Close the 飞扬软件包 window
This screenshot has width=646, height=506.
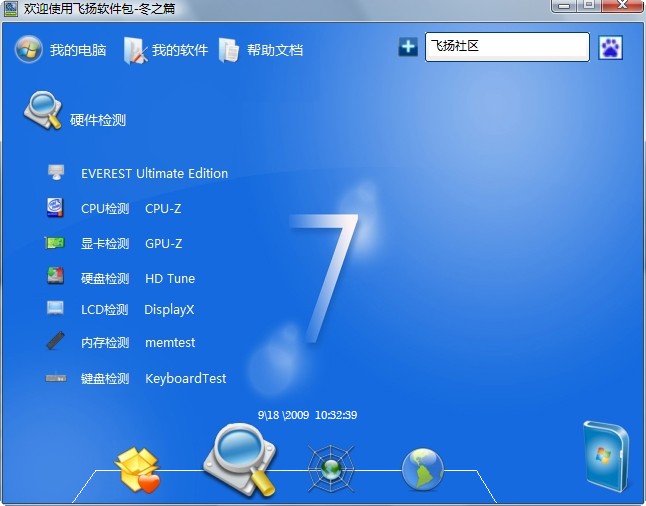pyautogui.click(x=622, y=6)
